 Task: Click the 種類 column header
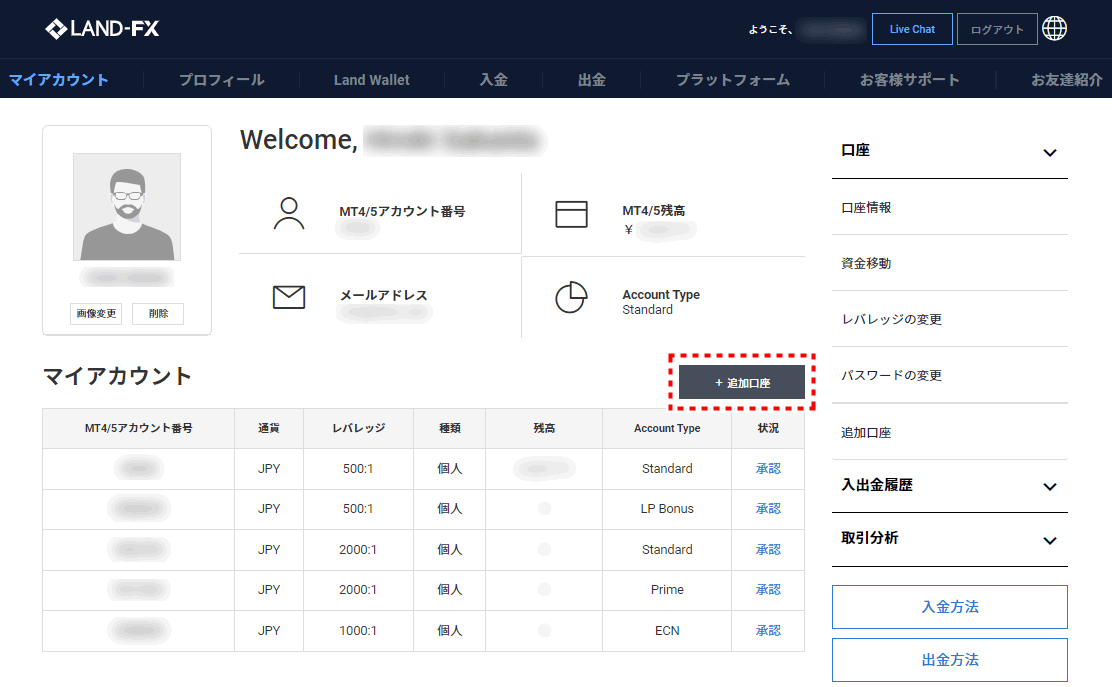pos(450,428)
